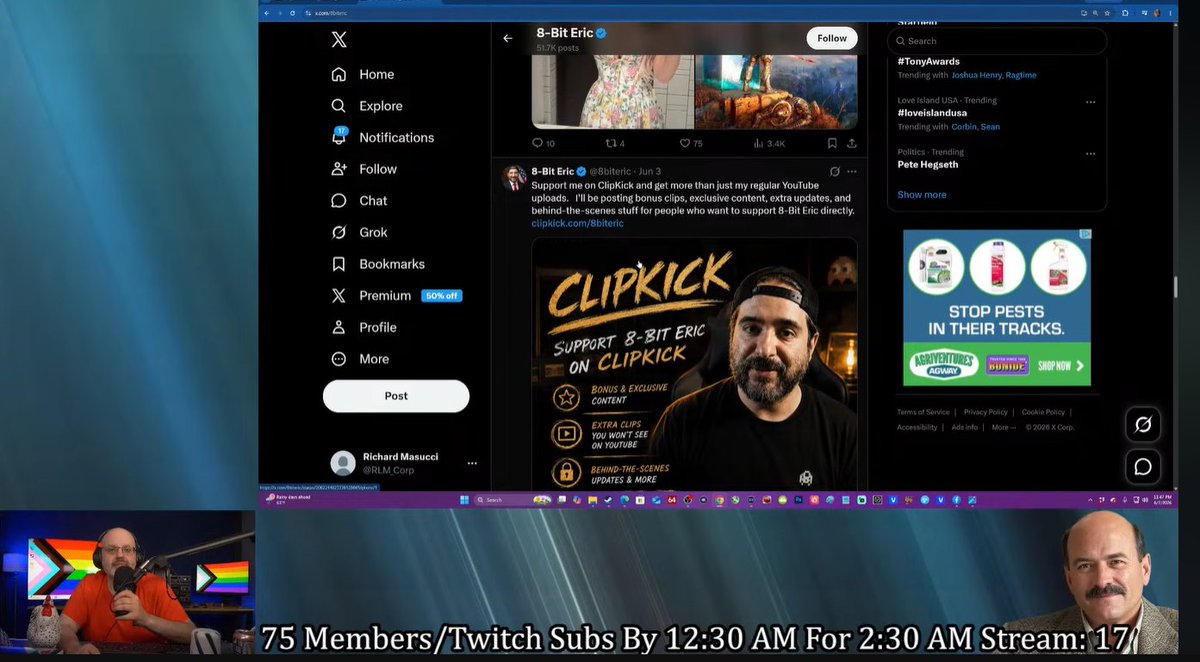Share the post above ClipKick tweet

point(851,144)
